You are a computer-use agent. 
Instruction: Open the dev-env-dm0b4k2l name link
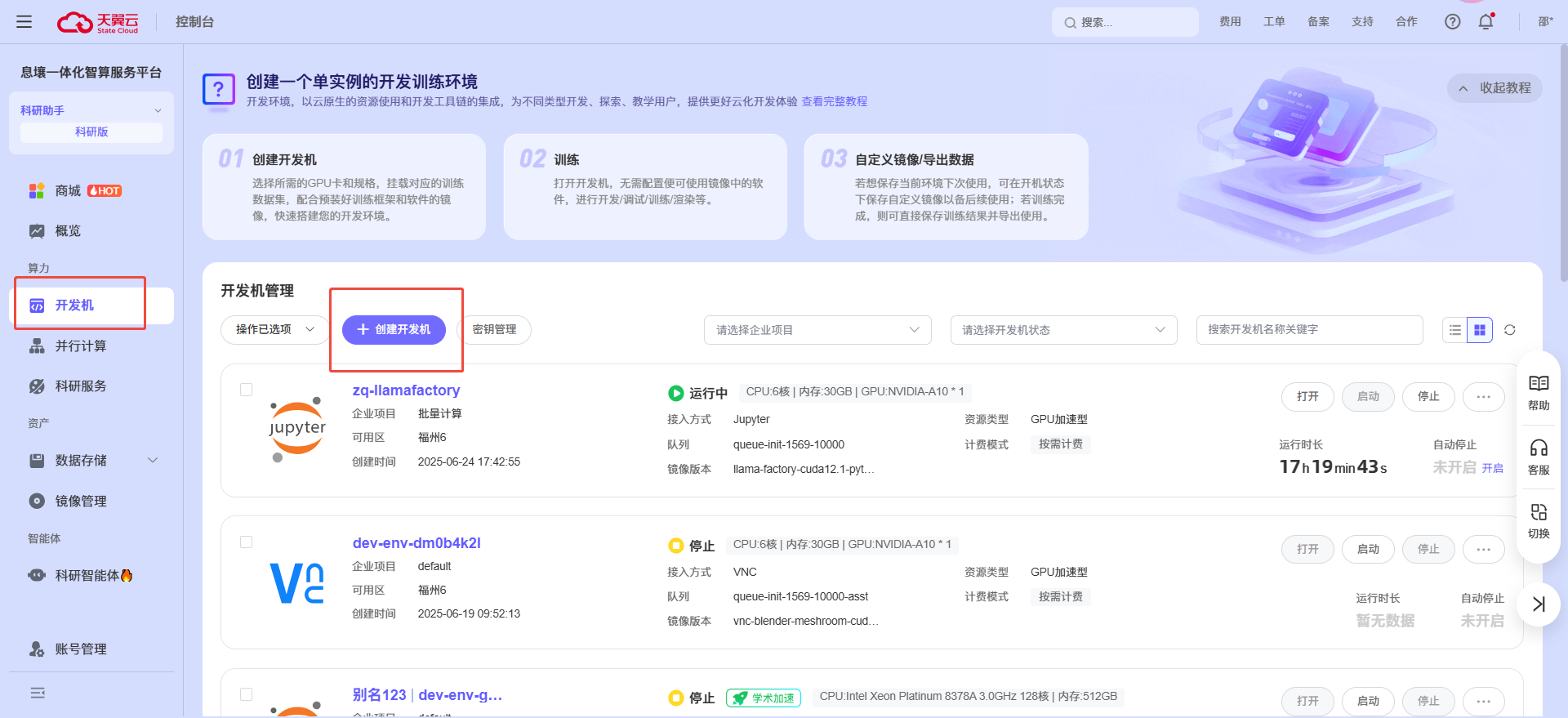point(416,543)
